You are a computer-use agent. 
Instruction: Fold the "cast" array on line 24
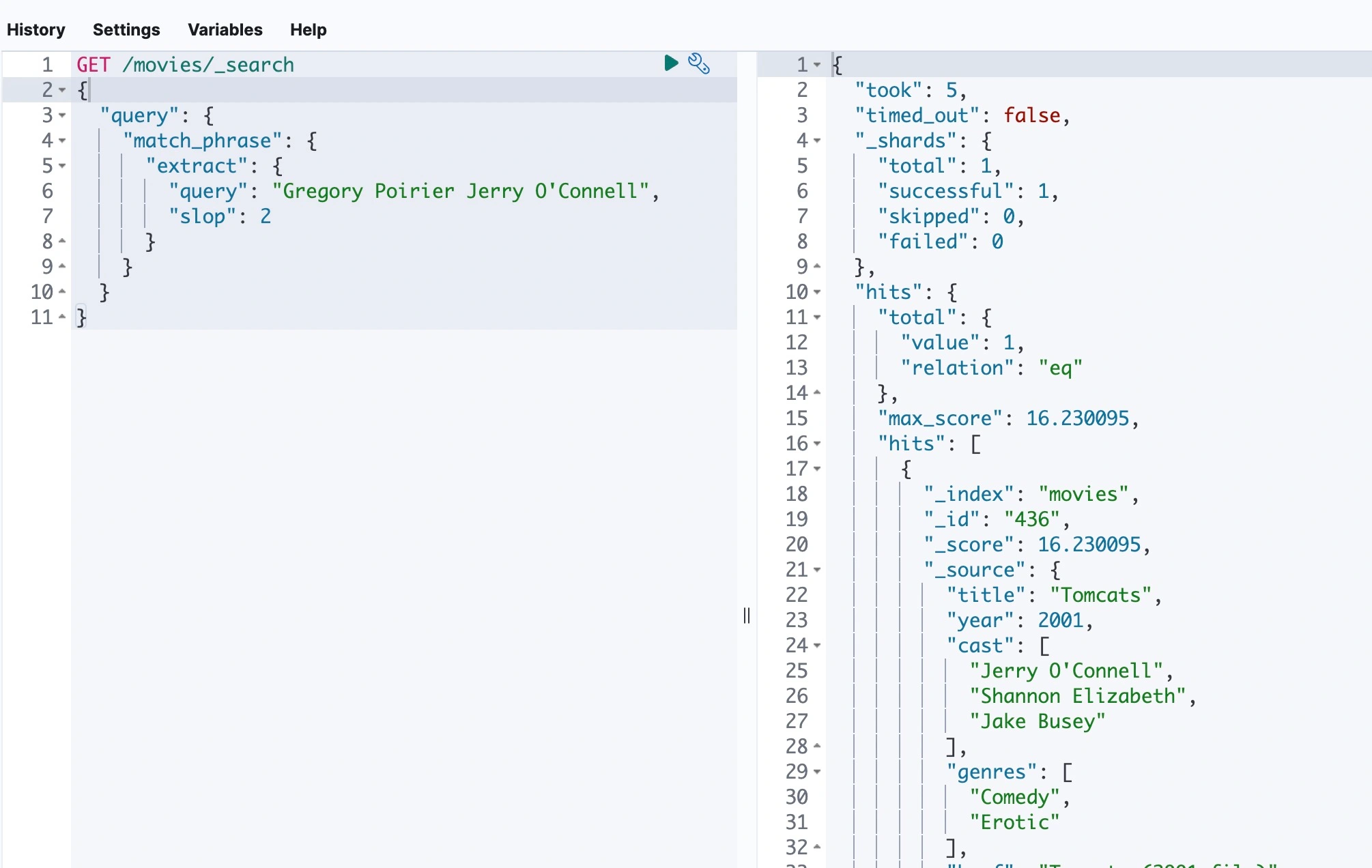[817, 646]
